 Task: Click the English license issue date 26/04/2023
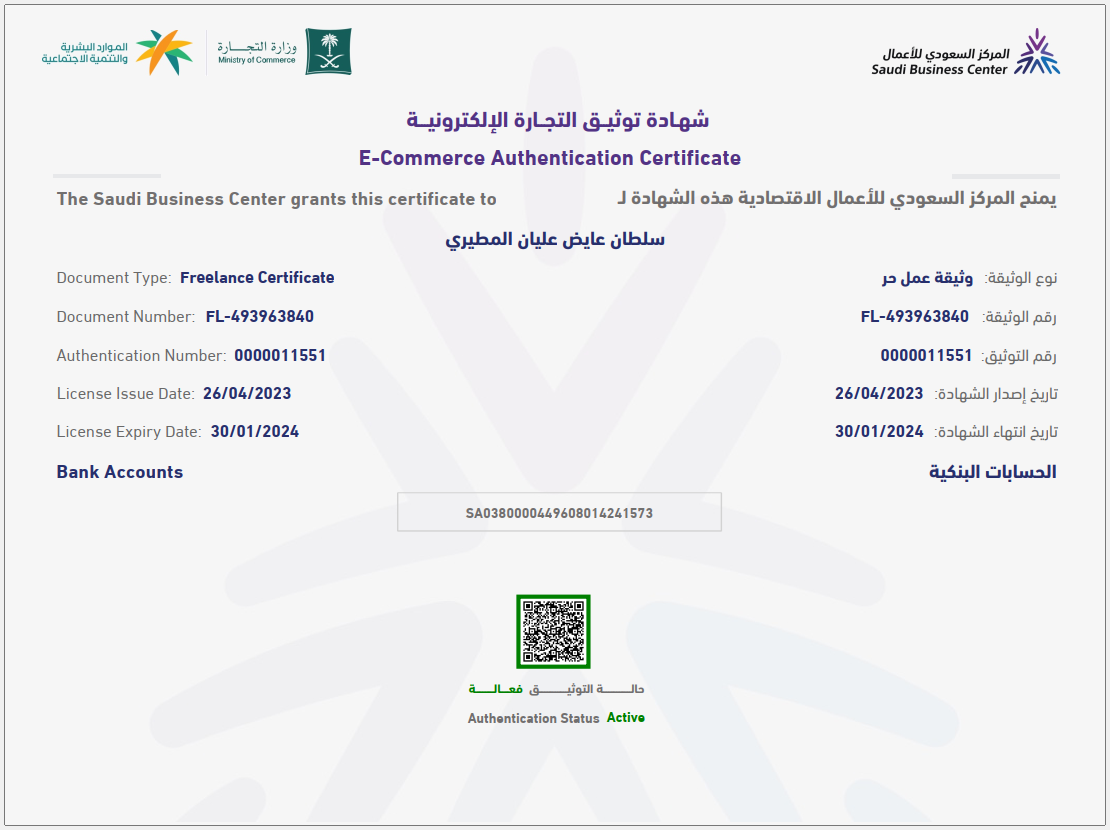coord(247,394)
